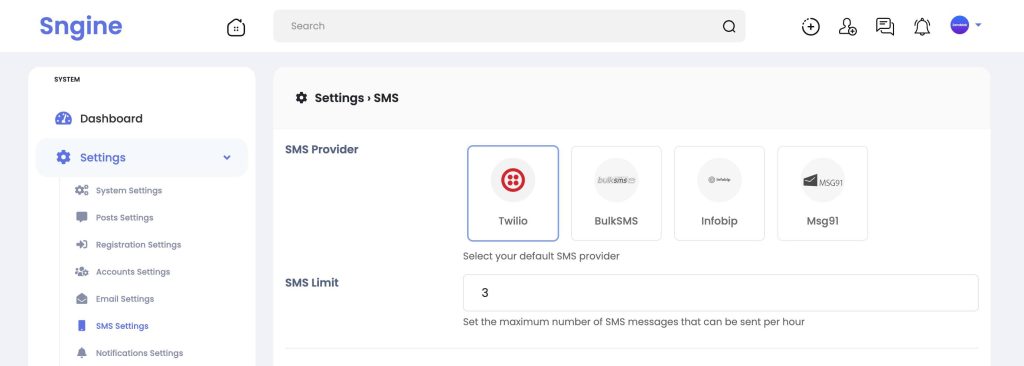1024x366 pixels.
Task: Select Twilio as SMS provider
Action: 513,193
